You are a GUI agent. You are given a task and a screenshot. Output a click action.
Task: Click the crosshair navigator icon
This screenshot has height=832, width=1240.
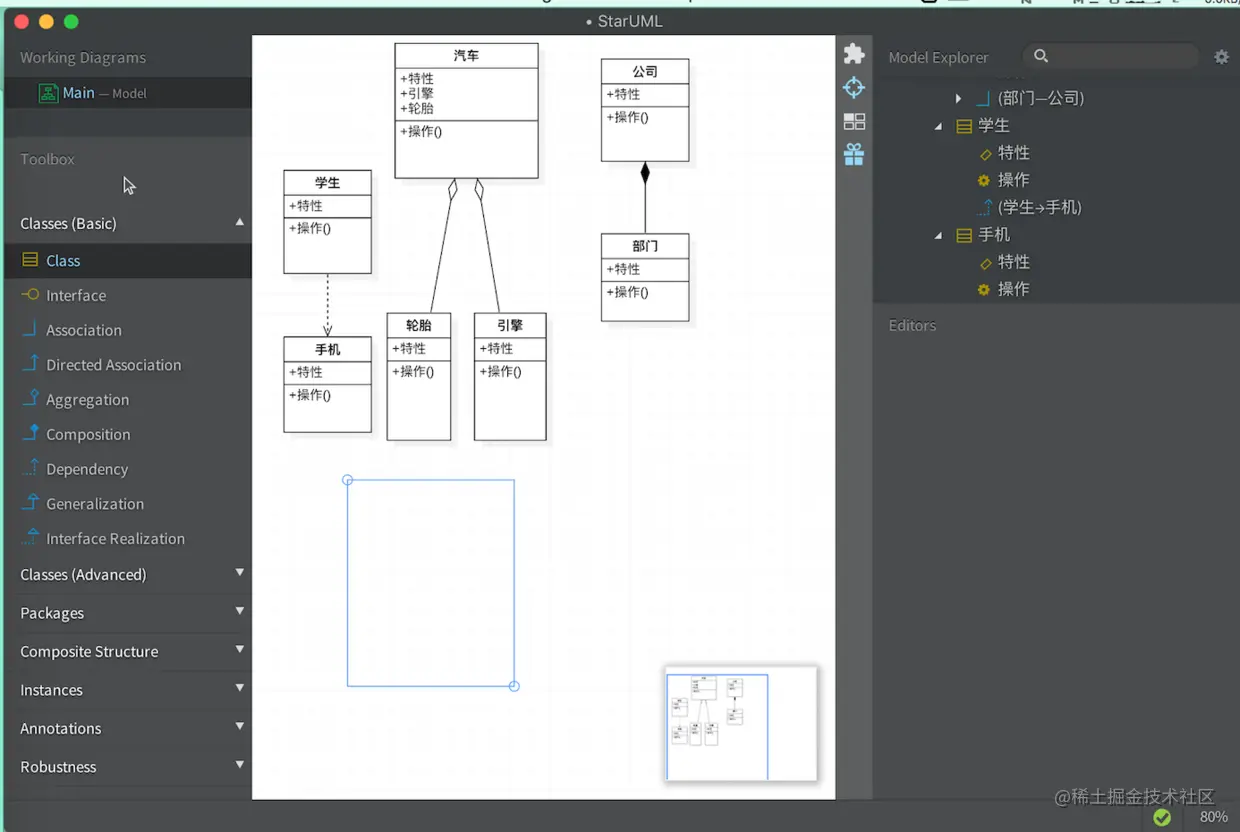(854, 88)
